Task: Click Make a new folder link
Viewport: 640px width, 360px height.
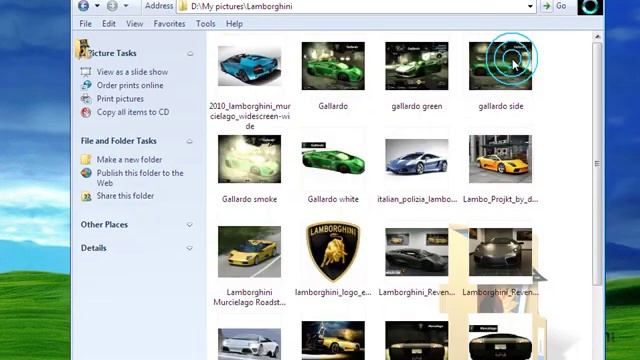Action: pos(129,160)
